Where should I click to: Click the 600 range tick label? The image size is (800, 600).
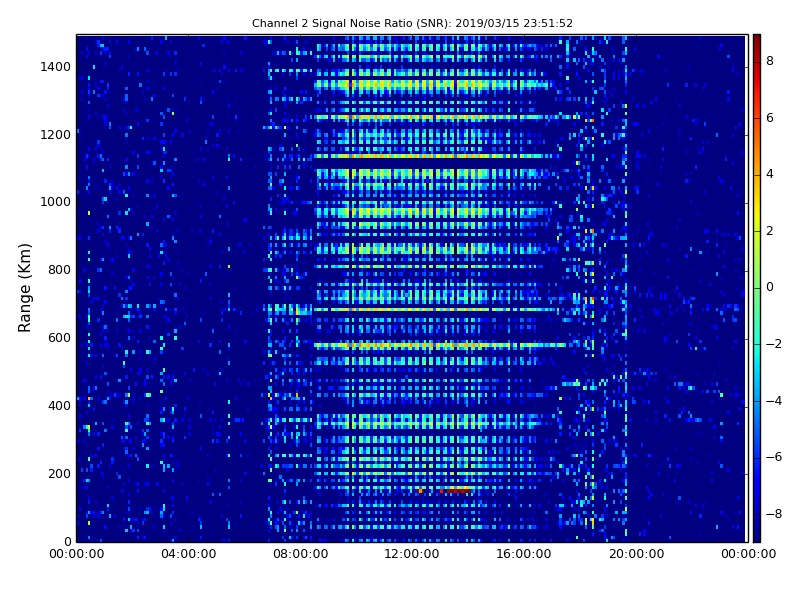pos(59,338)
